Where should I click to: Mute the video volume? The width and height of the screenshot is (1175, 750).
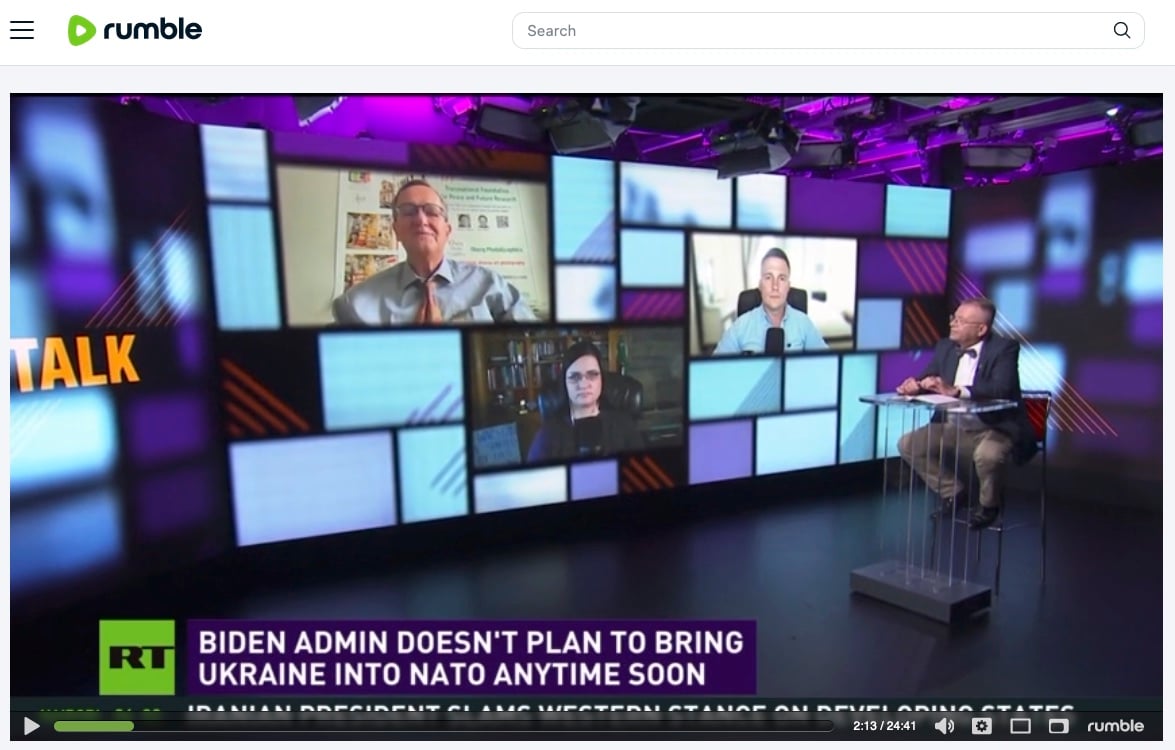(x=945, y=725)
